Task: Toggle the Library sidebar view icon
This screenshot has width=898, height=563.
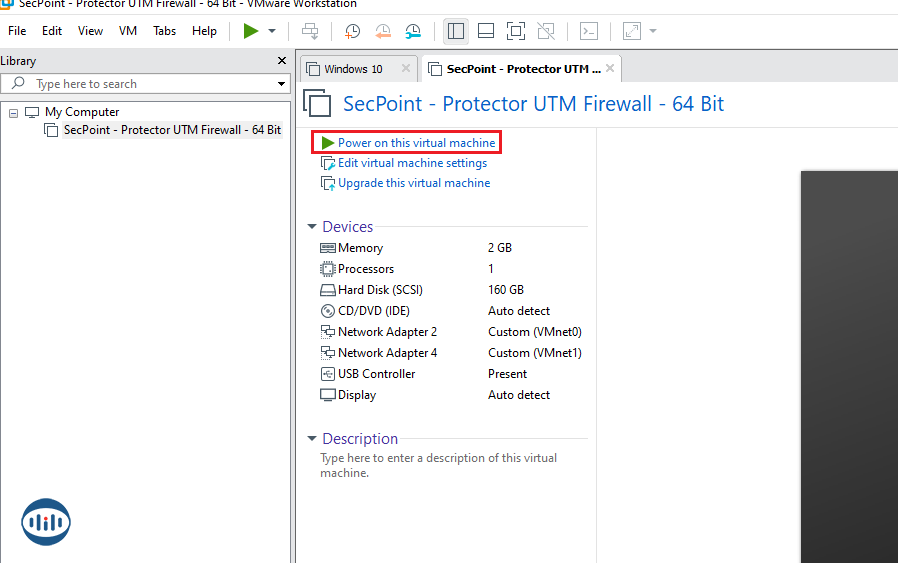Action: [x=456, y=31]
